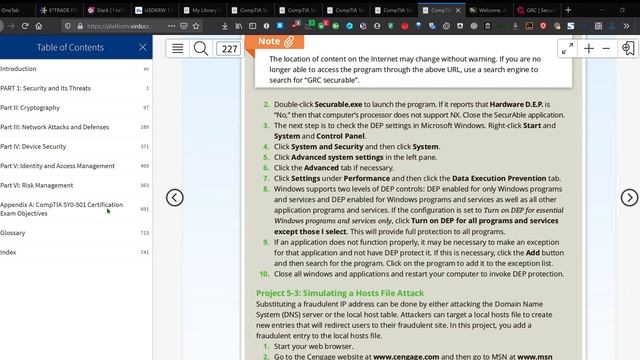Close the active CompTIA tab
This screenshot has width=640, height=360.
coord(458,10)
